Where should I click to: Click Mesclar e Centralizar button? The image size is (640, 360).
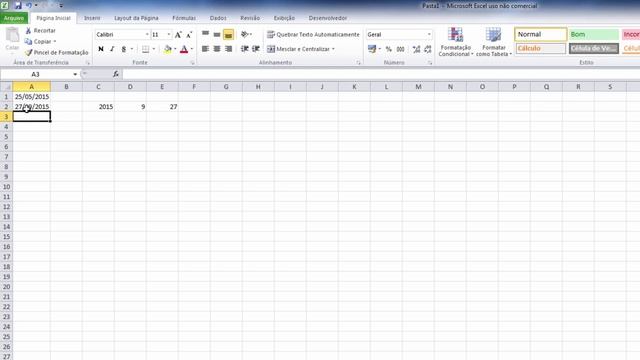[x=298, y=49]
